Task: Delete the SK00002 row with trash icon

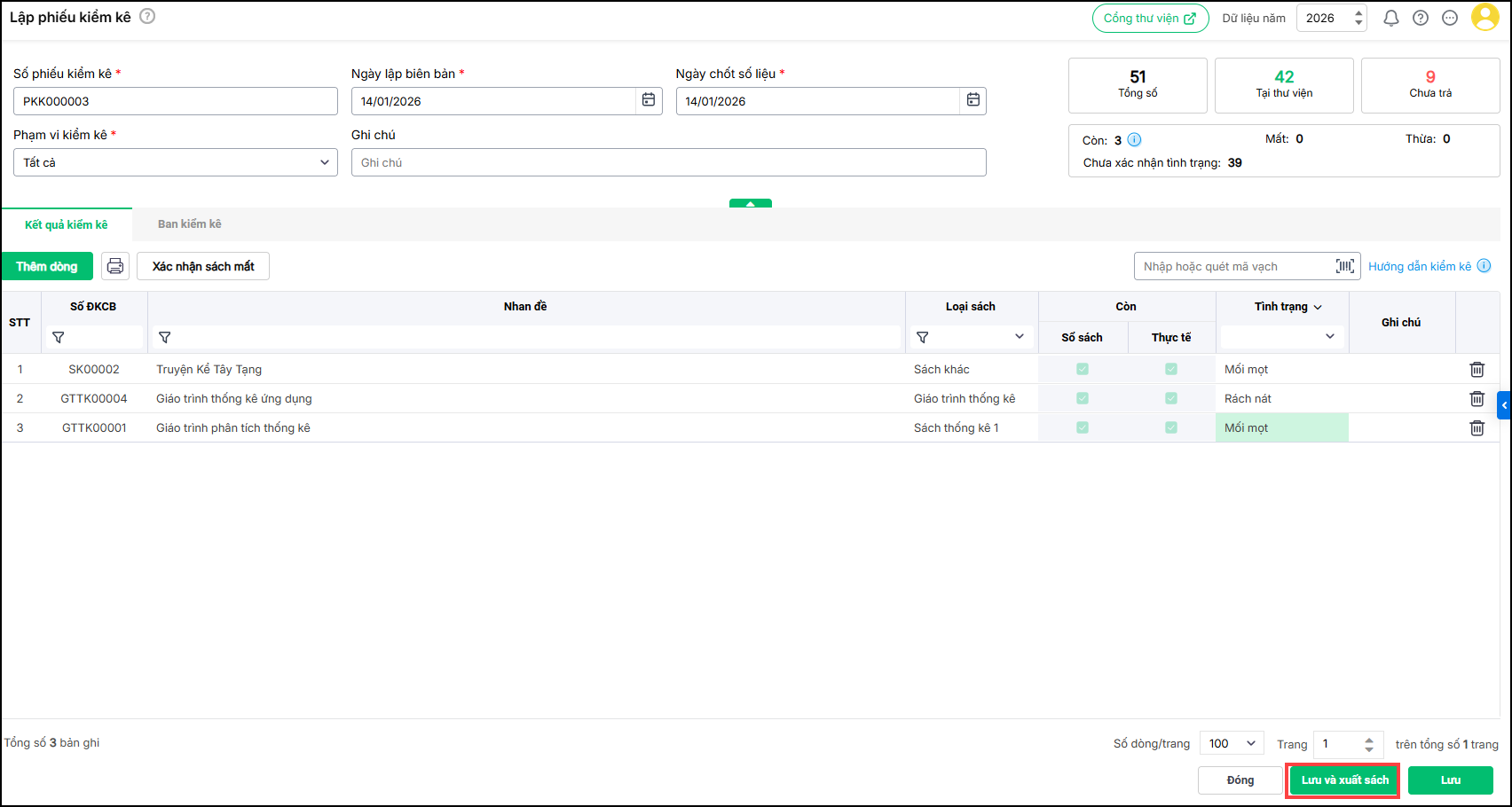Action: click(x=1477, y=370)
